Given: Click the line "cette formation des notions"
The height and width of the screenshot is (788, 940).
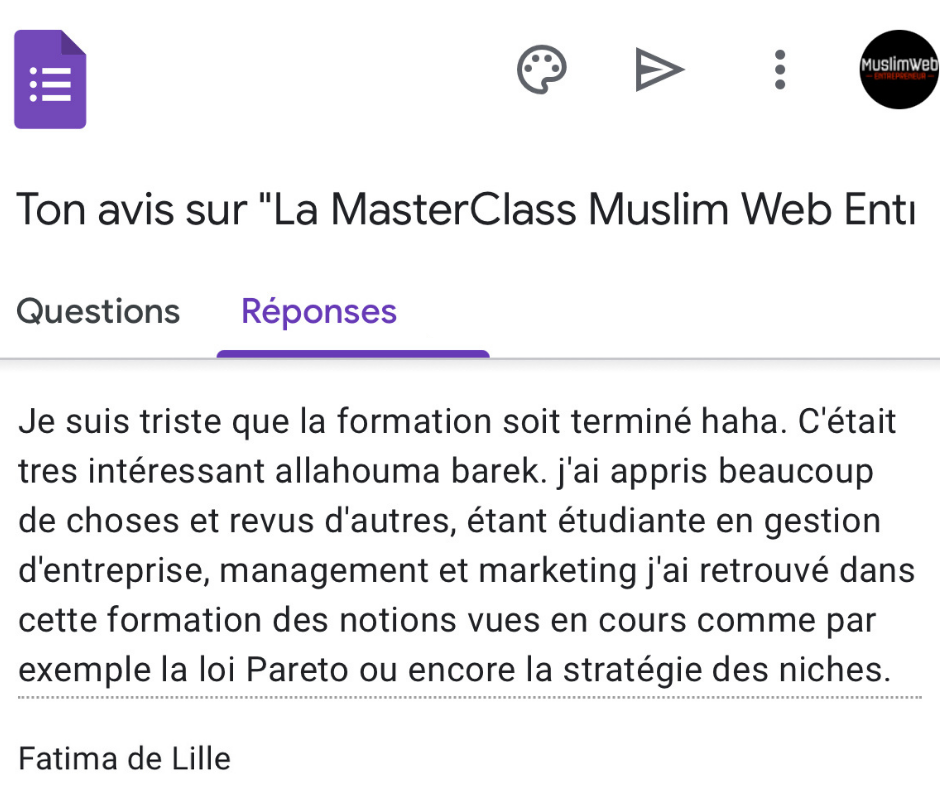Looking at the screenshot, I should pyautogui.click(x=447, y=620).
